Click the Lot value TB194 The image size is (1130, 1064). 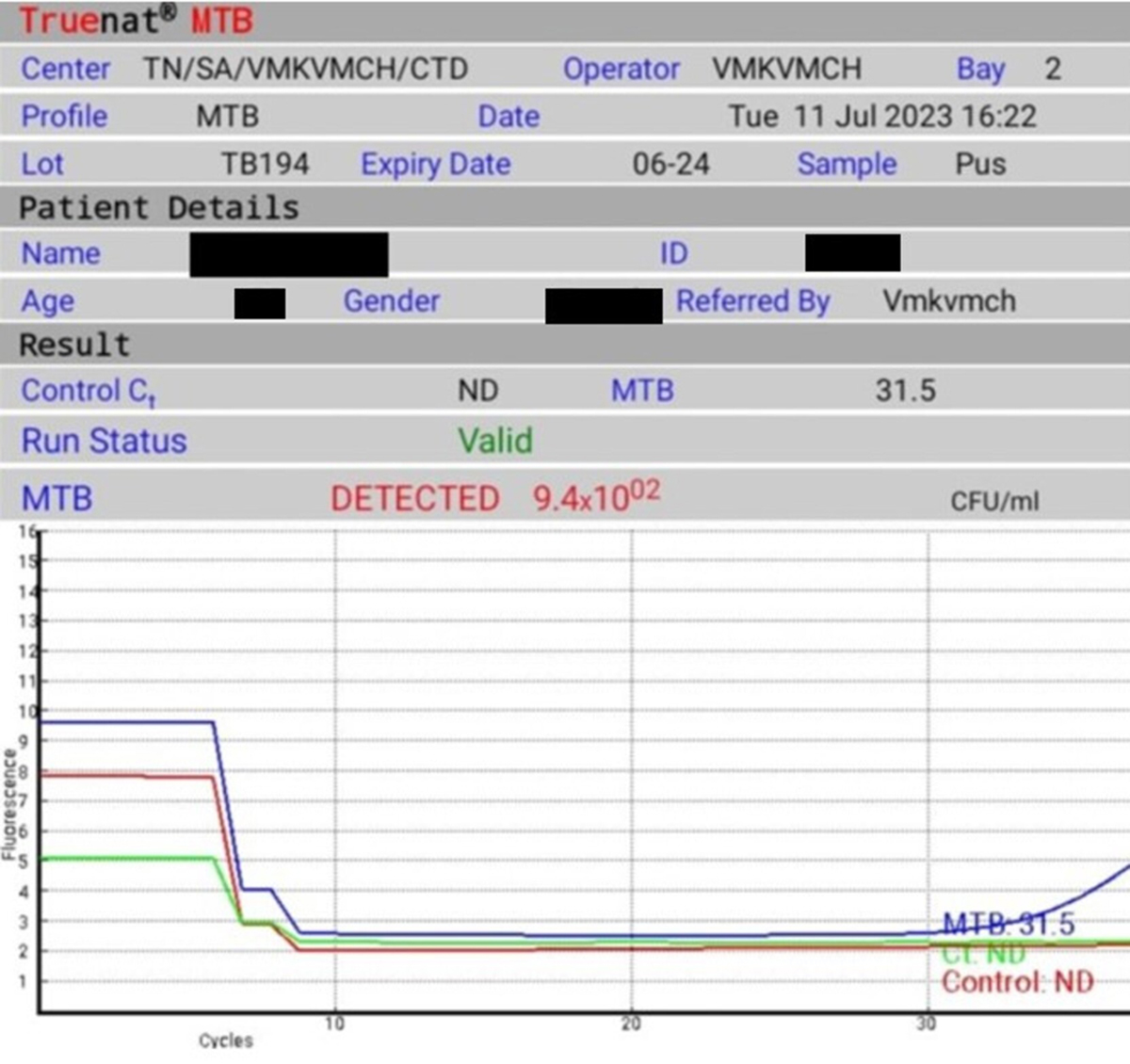pos(265,164)
